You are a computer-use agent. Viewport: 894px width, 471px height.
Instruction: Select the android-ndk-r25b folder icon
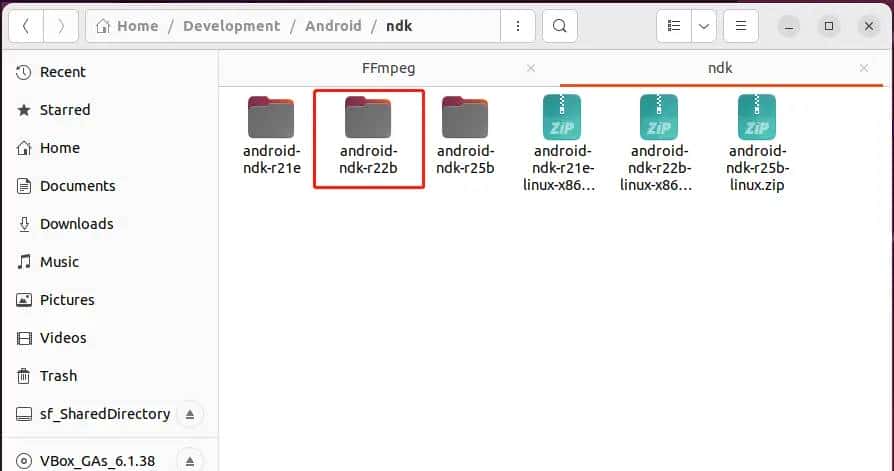pos(465,117)
